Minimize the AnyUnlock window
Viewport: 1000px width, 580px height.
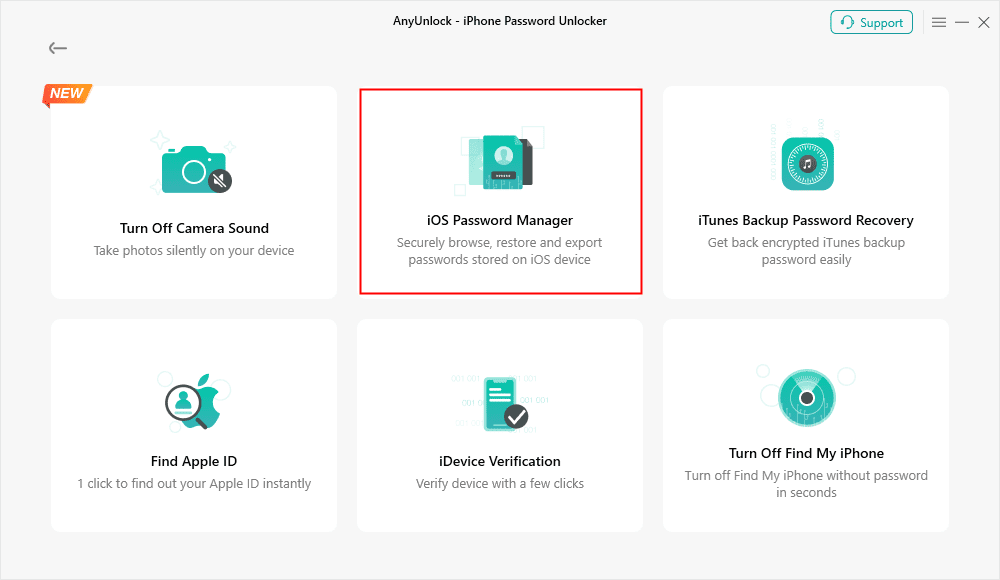point(962,22)
